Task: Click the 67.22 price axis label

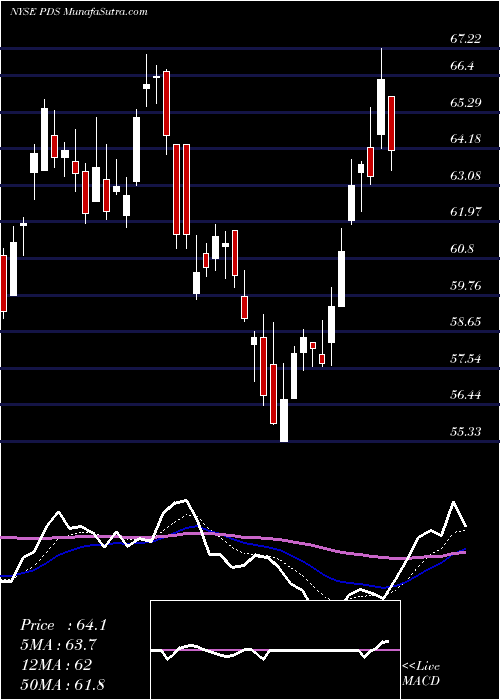Action: click(465, 39)
